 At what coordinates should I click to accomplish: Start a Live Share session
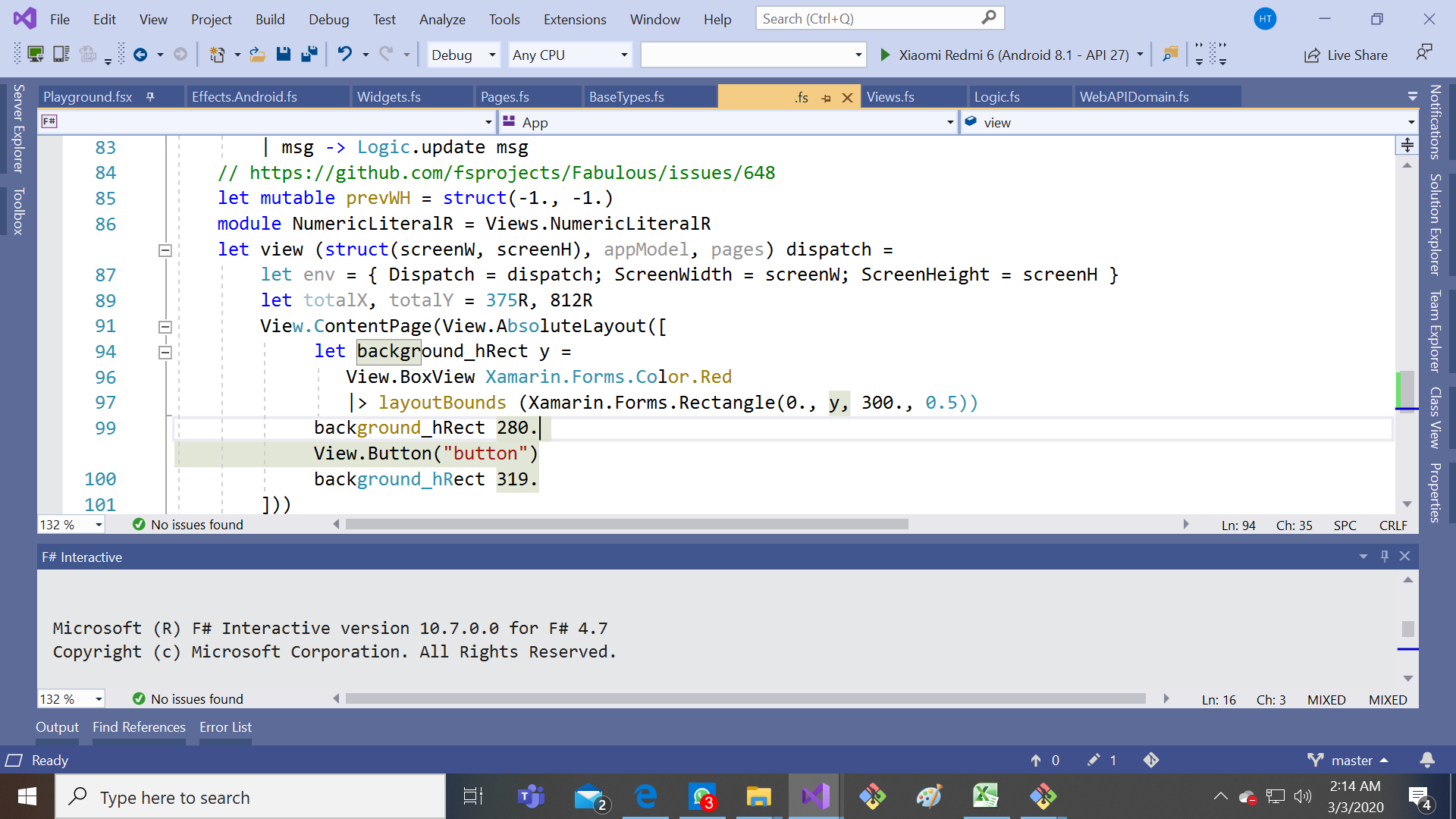tap(1346, 55)
